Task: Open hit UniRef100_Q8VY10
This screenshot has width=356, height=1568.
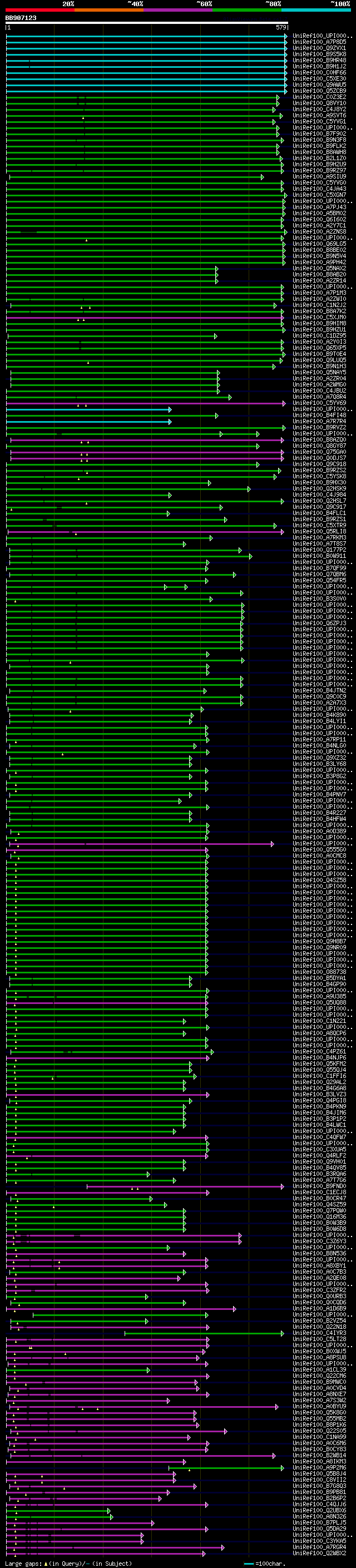Action: point(319,103)
